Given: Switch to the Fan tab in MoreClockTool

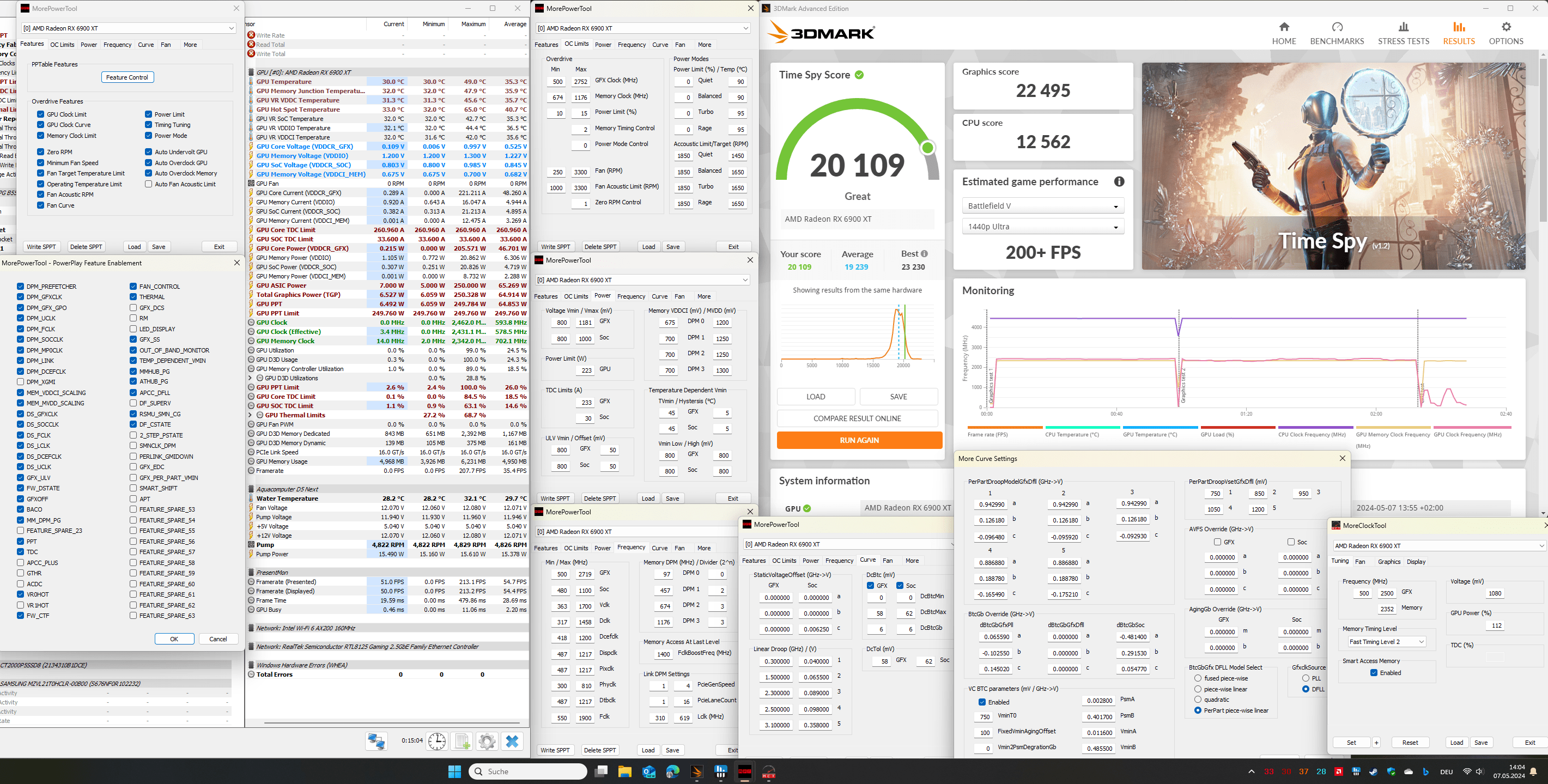Looking at the screenshot, I should (1360, 562).
